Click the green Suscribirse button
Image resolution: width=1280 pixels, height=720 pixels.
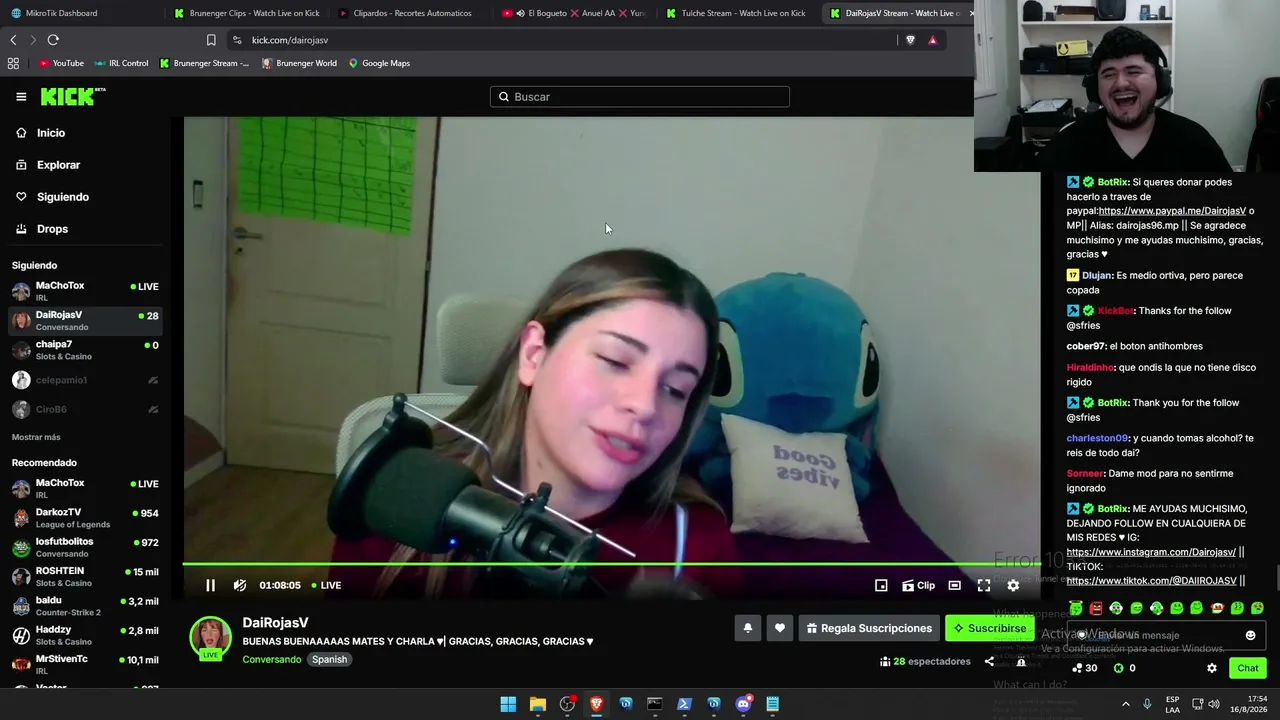(989, 628)
